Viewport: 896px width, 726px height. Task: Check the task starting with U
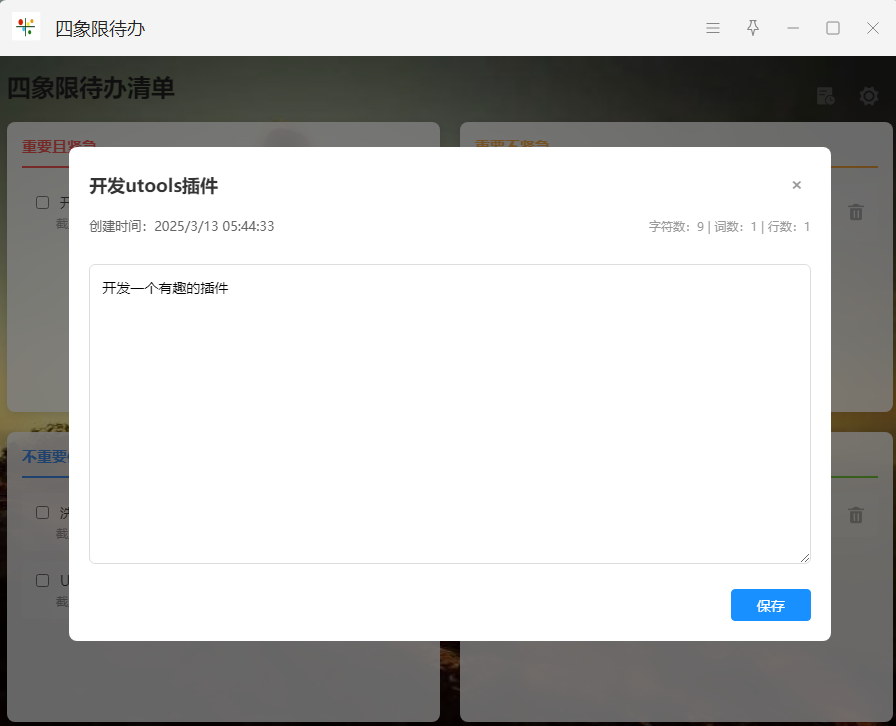point(42,581)
